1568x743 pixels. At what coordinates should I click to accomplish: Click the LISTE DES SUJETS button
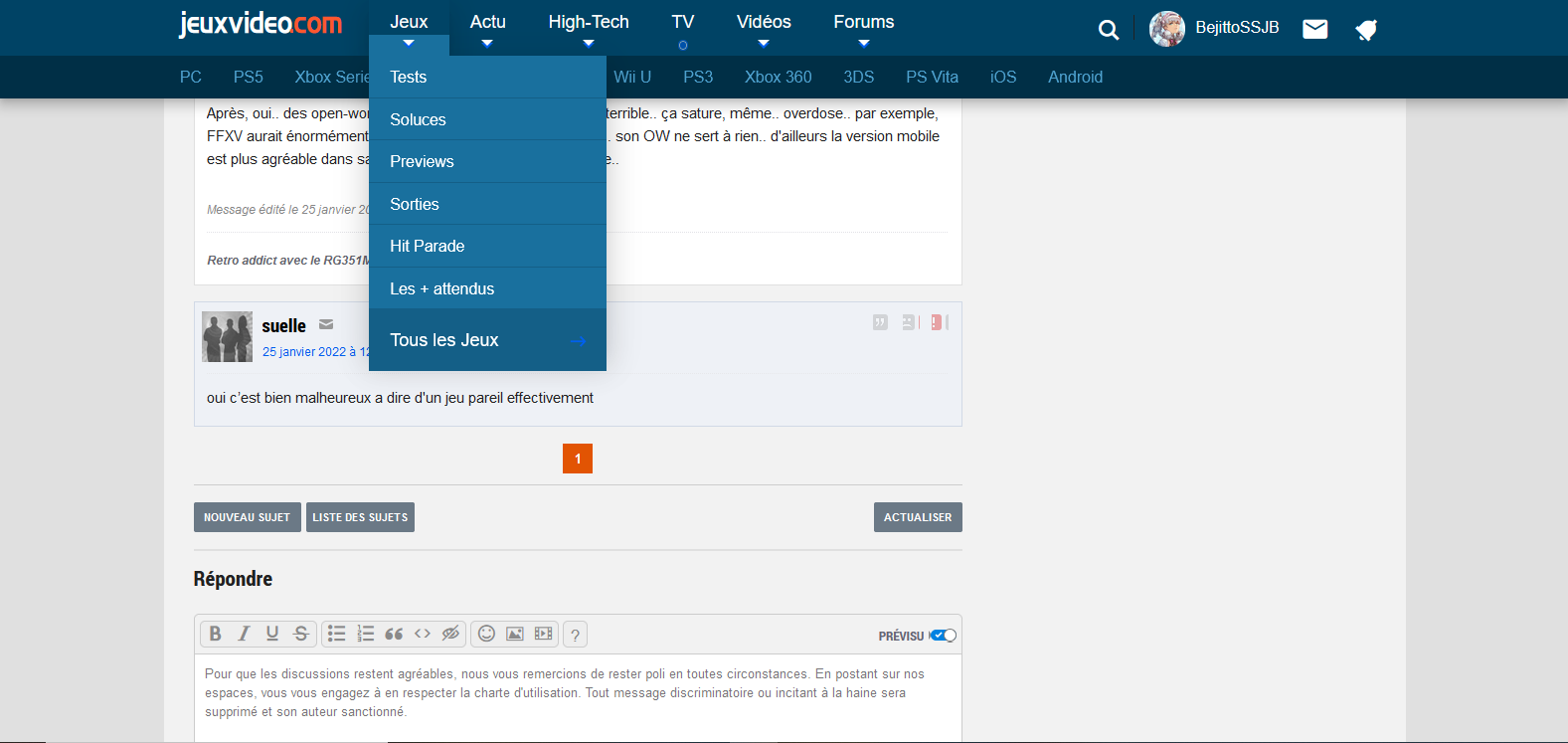click(x=360, y=517)
